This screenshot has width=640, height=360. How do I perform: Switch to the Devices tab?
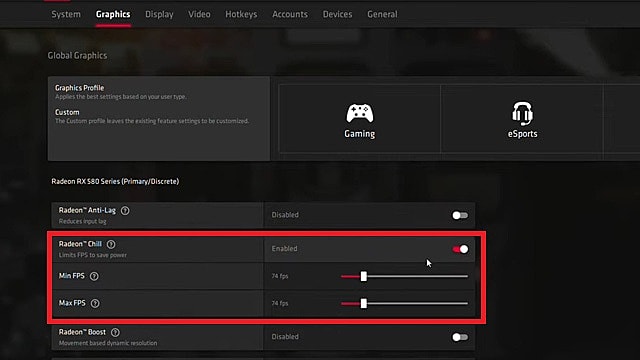pyautogui.click(x=337, y=14)
